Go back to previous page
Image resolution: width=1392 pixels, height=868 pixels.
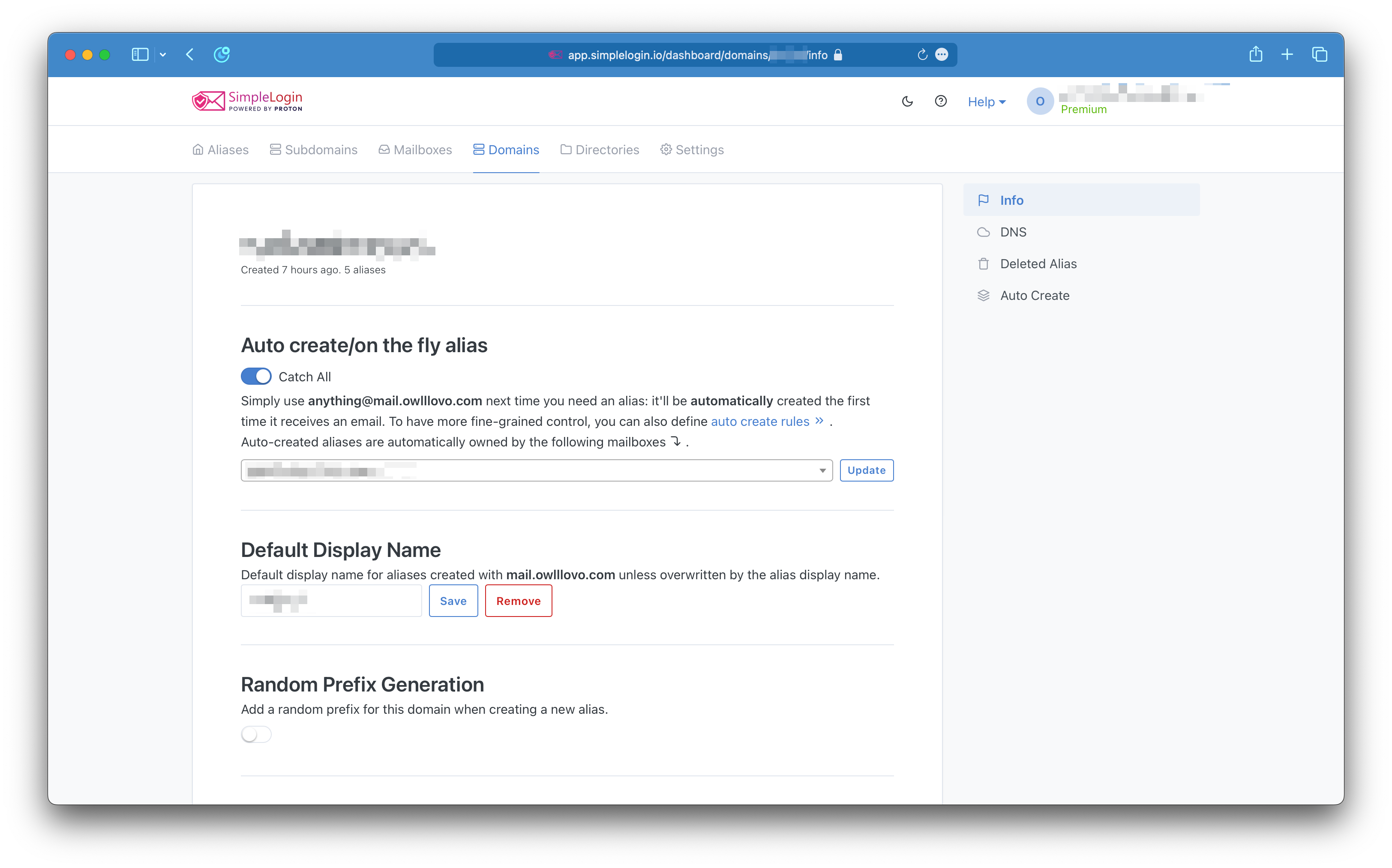pyautogui.click(x=190, y=54)
